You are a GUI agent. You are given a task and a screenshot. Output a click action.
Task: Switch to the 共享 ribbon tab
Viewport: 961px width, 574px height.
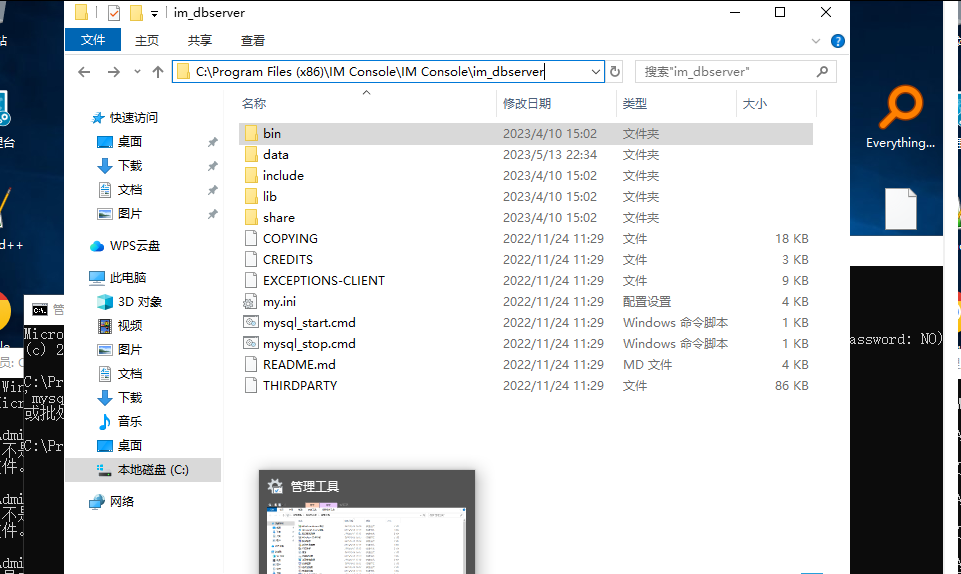coord(200,40)
